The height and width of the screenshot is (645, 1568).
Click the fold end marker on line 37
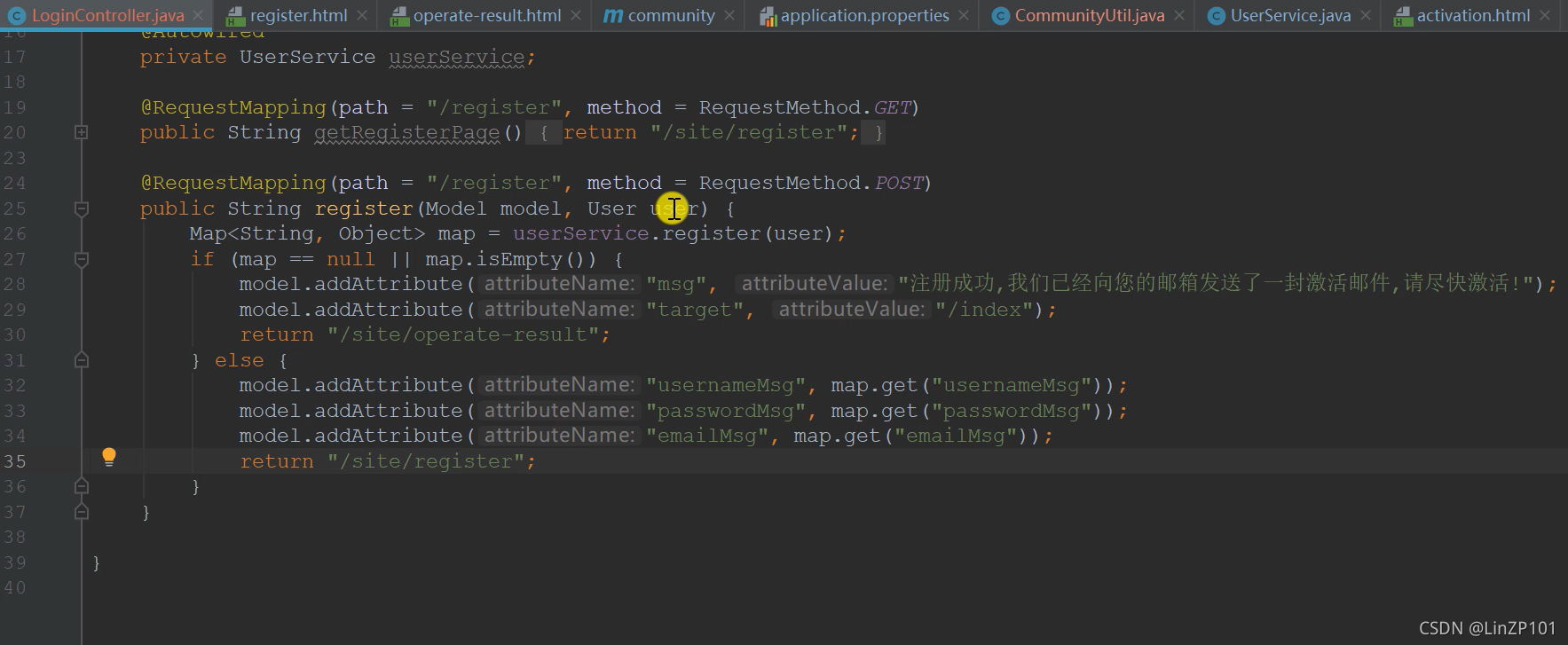point(81,512)
